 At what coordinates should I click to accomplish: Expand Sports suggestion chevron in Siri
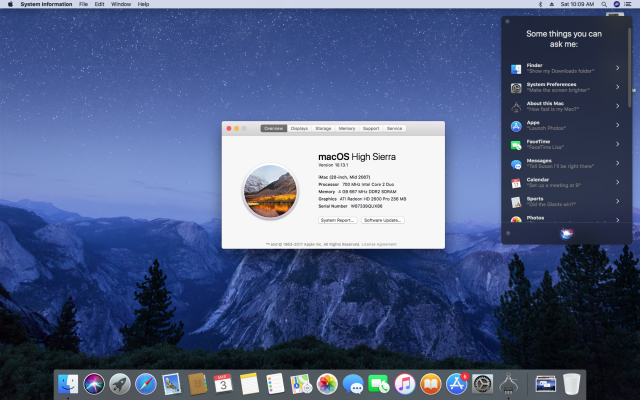618,201
